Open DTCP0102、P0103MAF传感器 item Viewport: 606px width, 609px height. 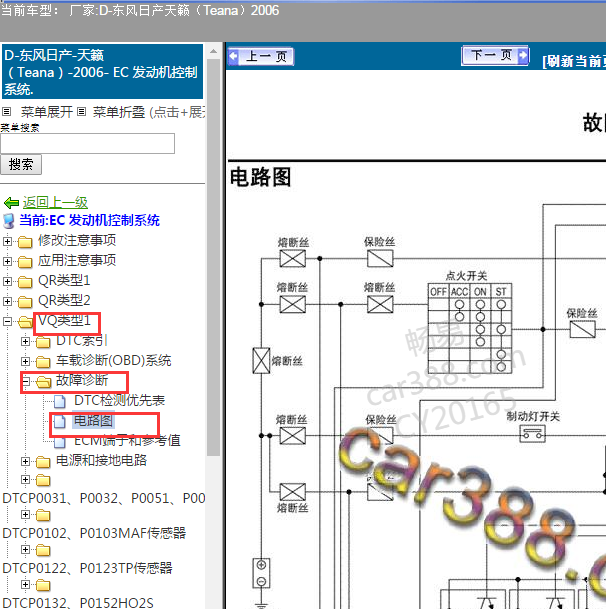(x=94, y=533)
